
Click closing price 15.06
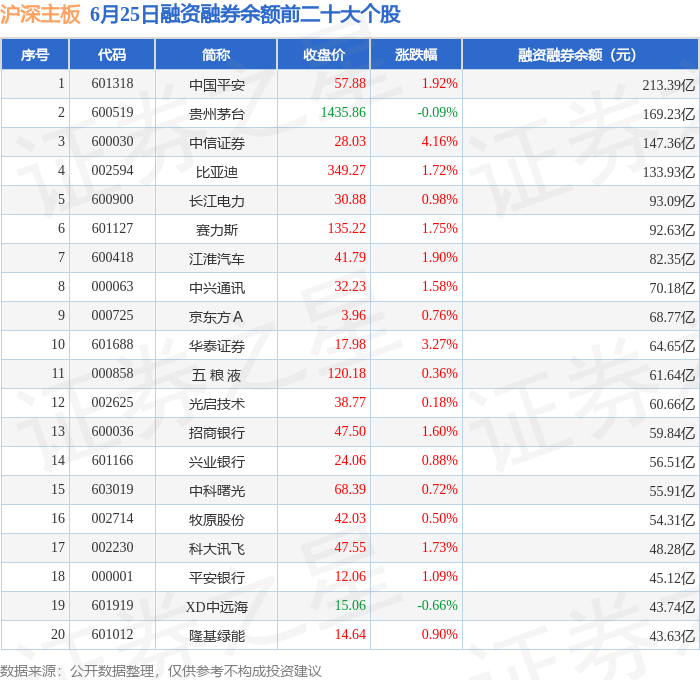[350, 606]
